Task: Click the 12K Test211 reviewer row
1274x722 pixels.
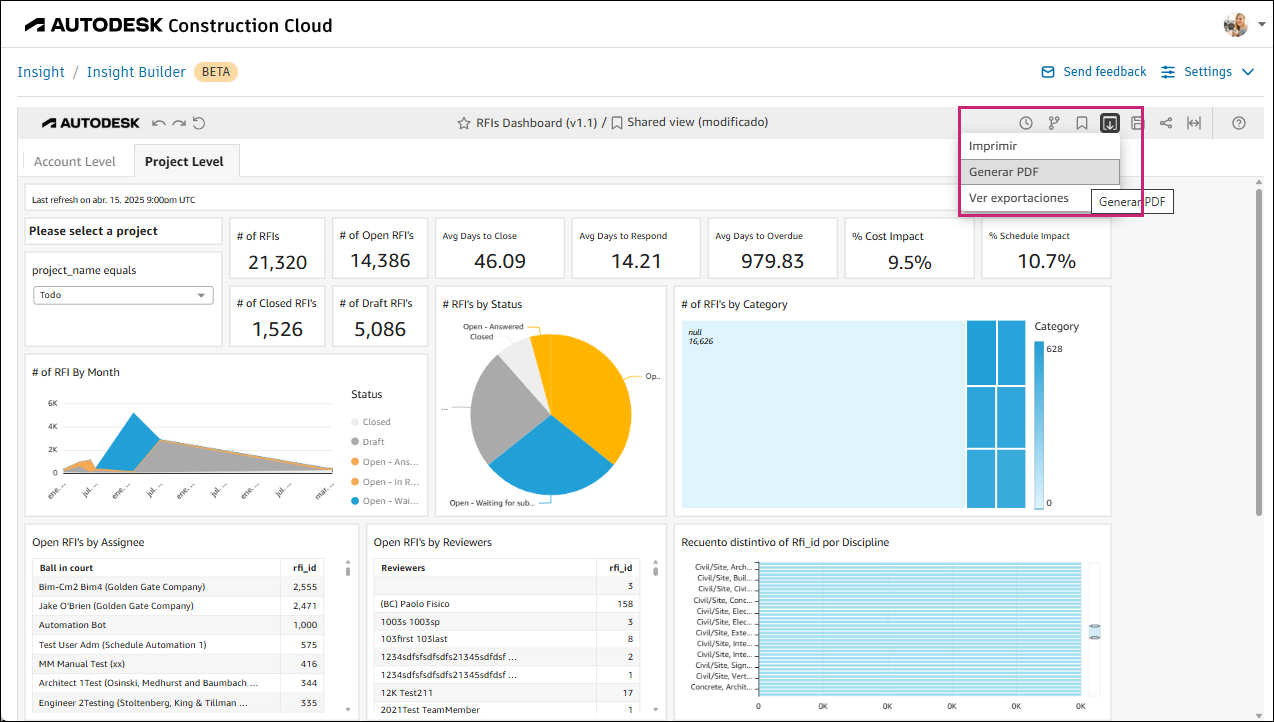Action: tap(507, 692)
